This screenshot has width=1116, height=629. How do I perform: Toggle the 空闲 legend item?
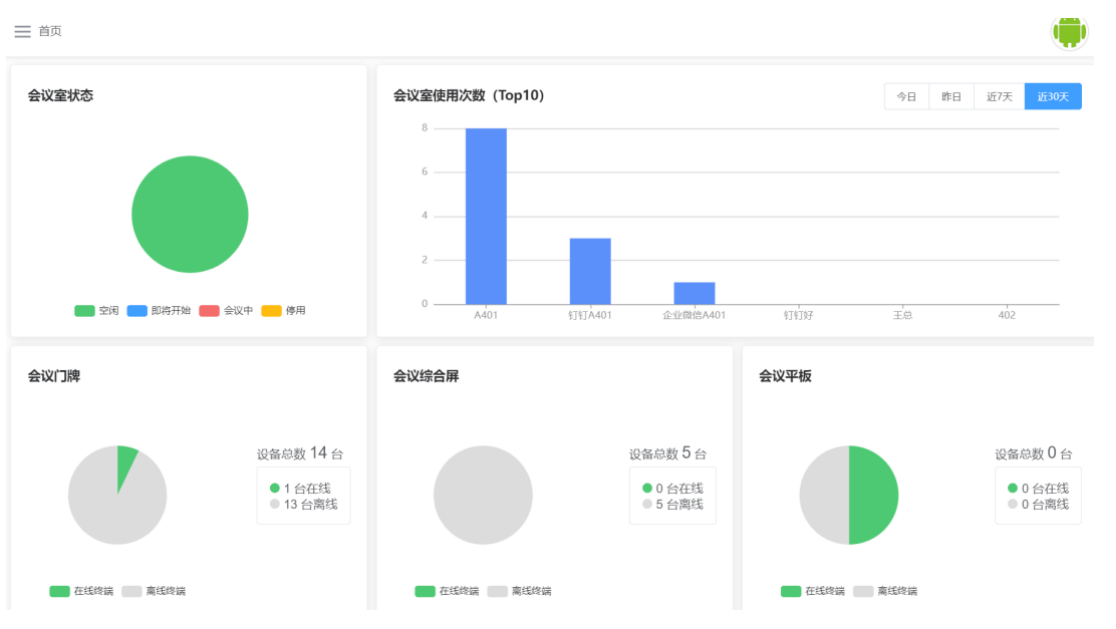(97, 311)
